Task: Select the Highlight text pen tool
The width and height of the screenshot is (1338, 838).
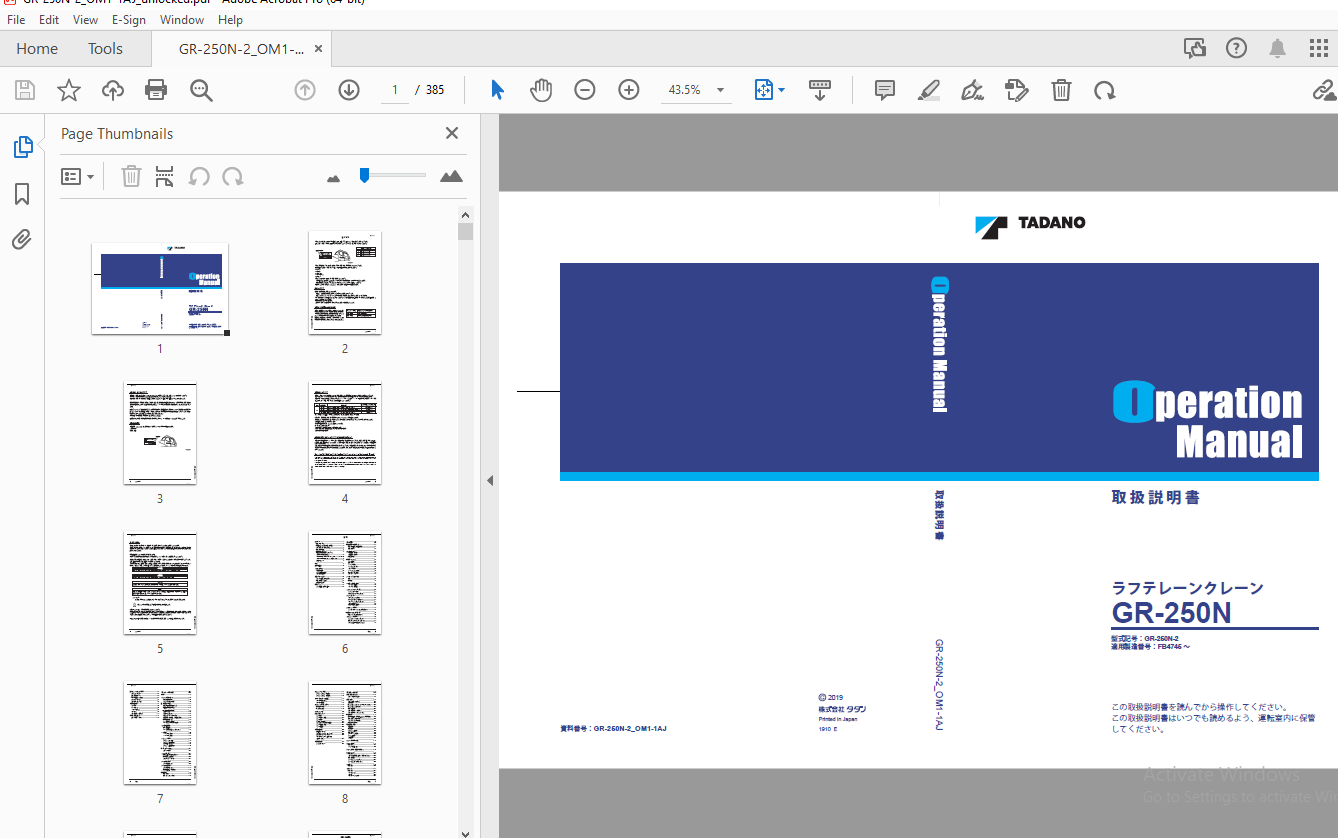Action: pyautogui.click(x=929, y=90)
